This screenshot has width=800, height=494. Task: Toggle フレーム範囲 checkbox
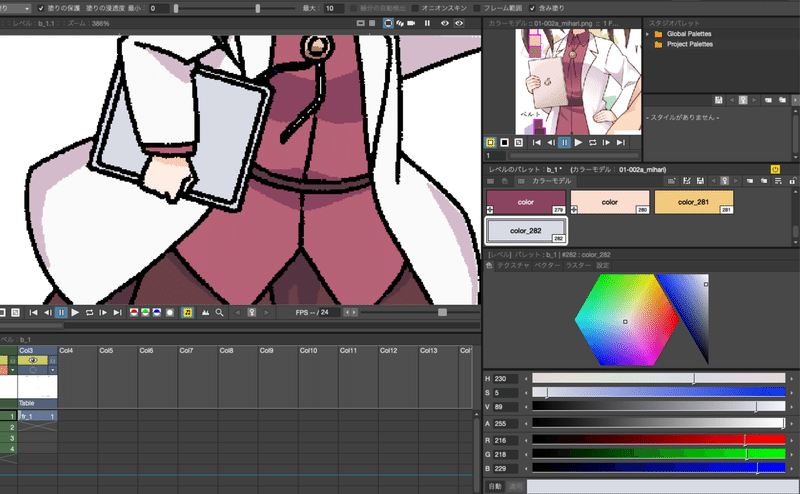pos(477,8)
